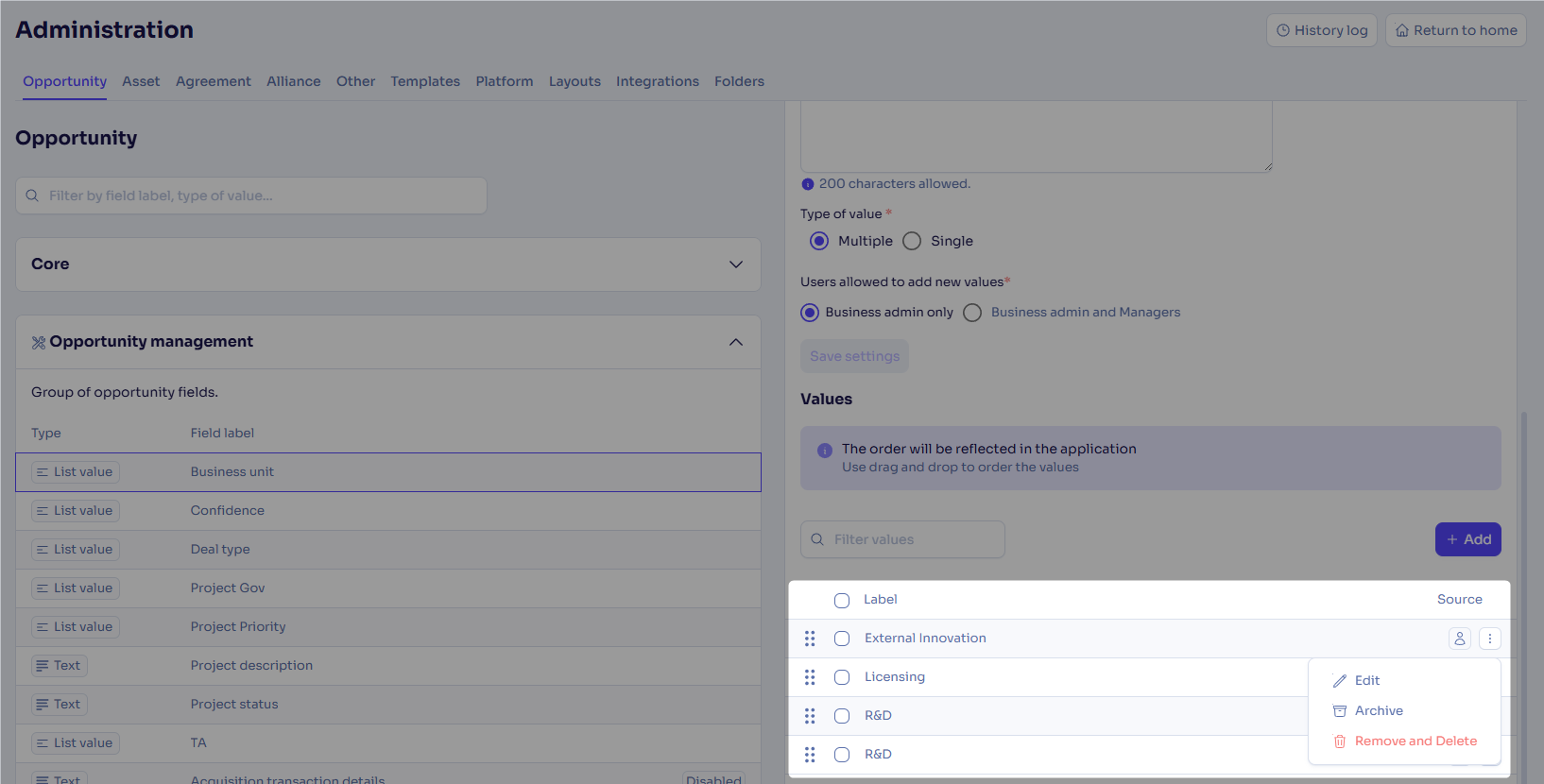The height and width of the screenshot is (784, 1544).
Task: Click the drag handle beside Licensing
Action: [810, 677]
